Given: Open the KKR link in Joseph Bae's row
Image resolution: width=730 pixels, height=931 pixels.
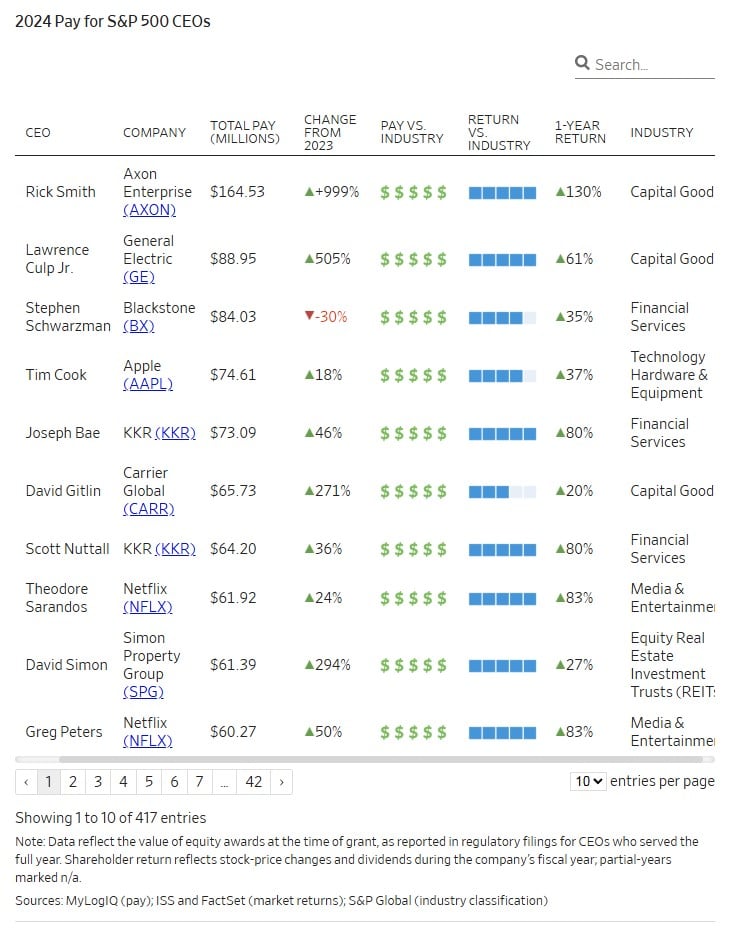Looking at the screenshot, I should tap(175, 433).
